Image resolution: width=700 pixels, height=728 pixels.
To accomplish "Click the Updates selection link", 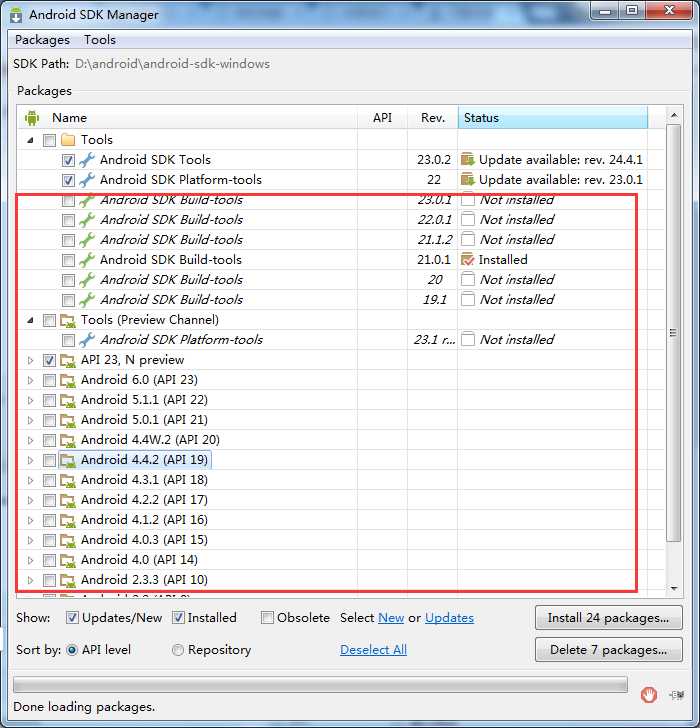I will pos(449,618).
